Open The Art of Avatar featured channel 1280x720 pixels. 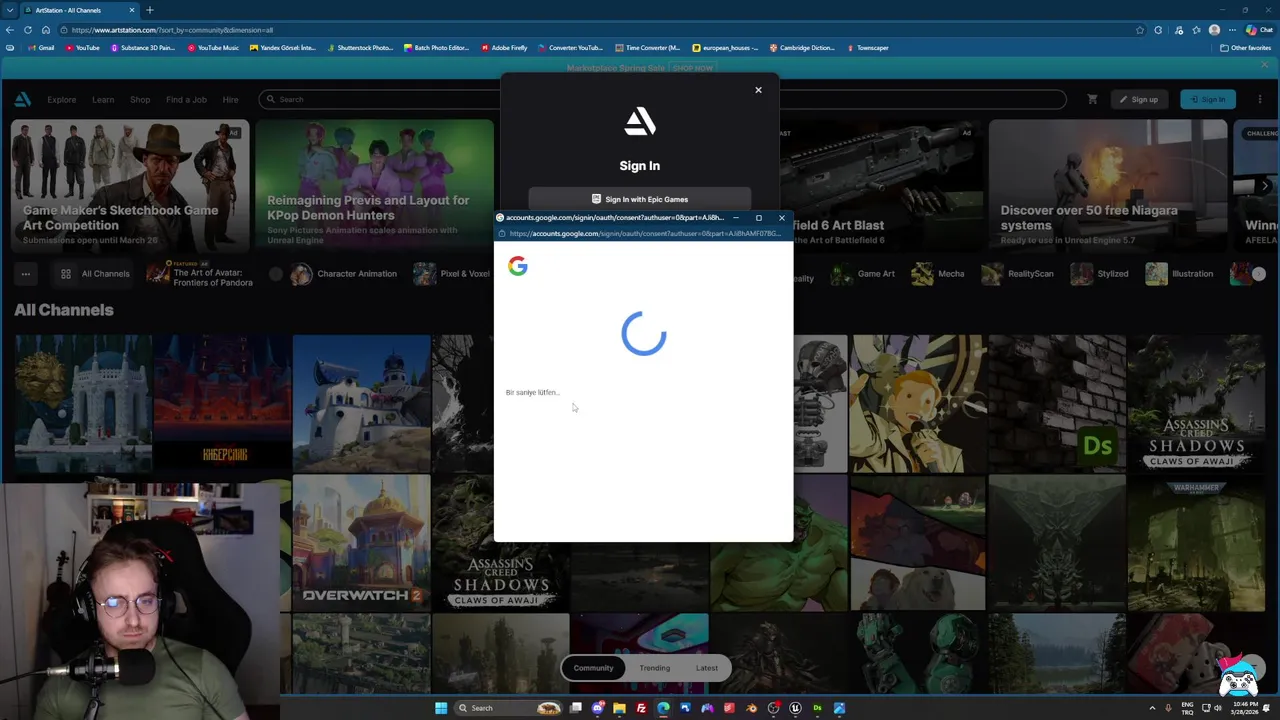(199, 274)
